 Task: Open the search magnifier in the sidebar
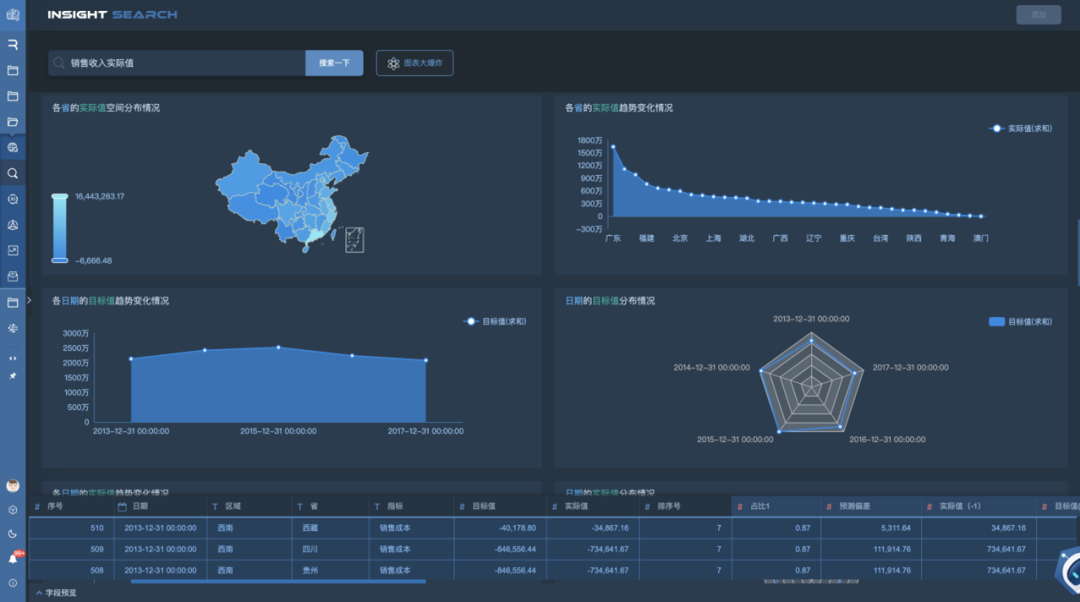(13, 173)
